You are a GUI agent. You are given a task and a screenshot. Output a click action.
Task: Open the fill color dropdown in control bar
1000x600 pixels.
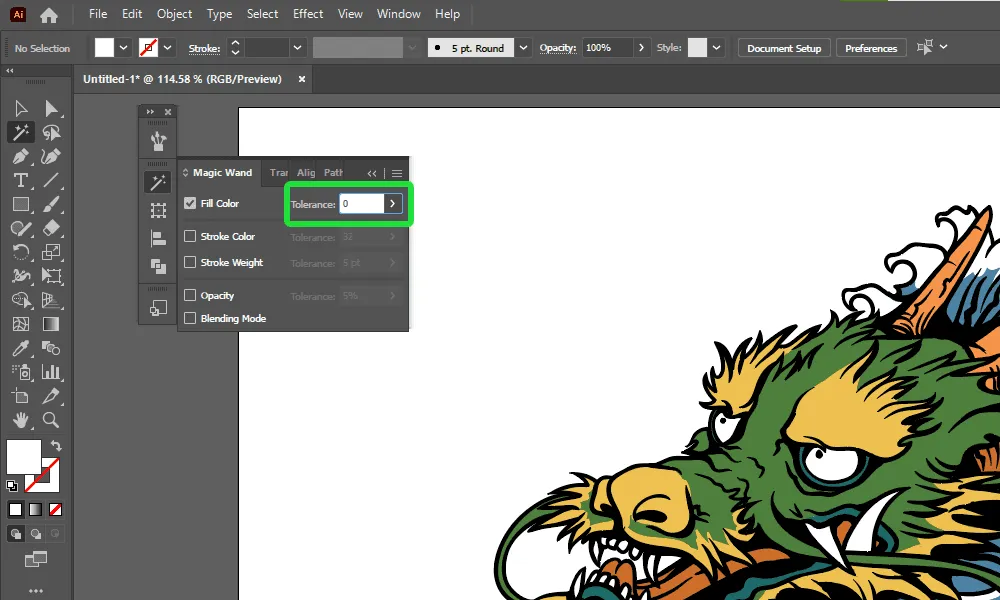coord(124,48)
